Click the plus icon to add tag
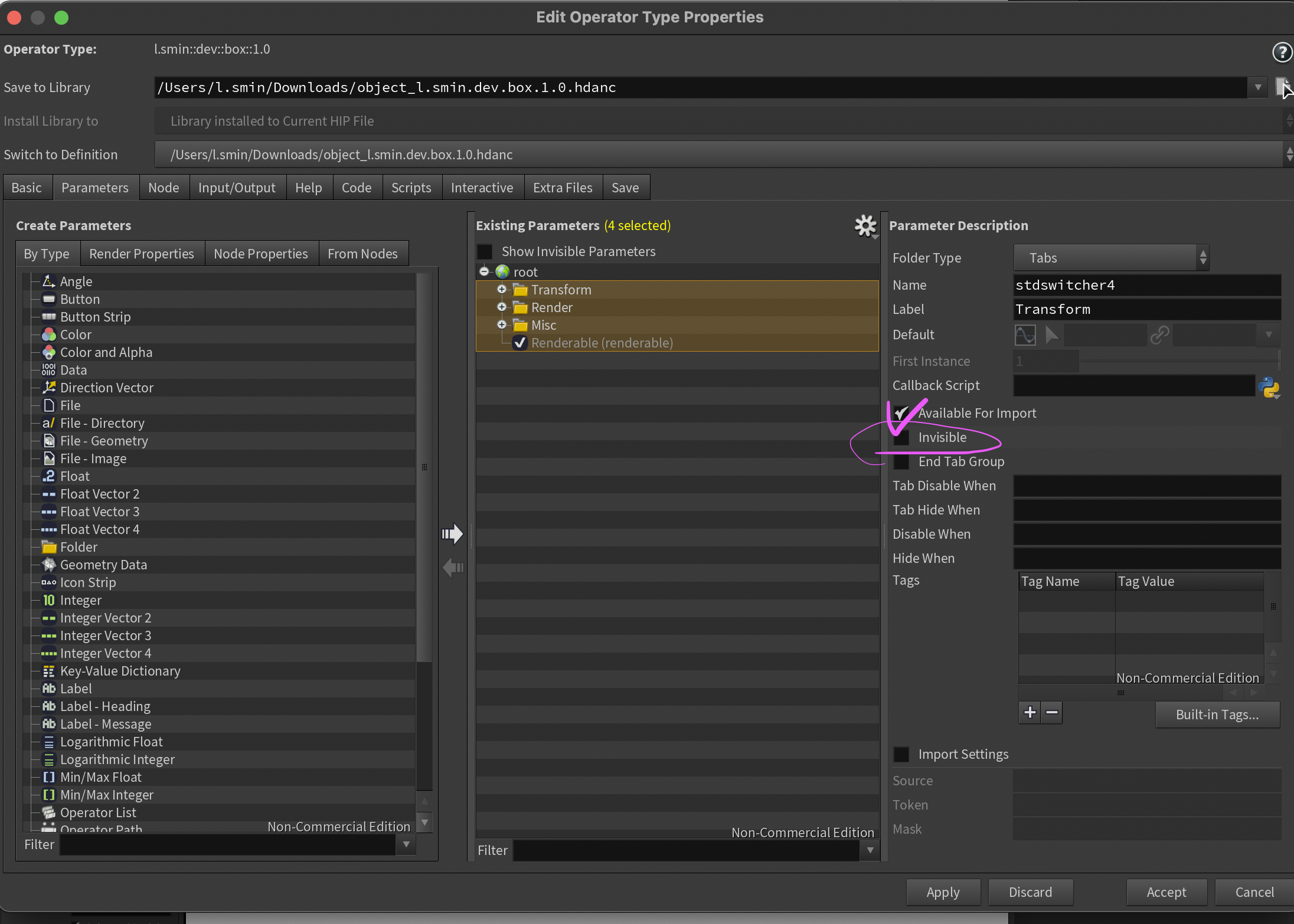This screenshot has height=924, width=1294. click(x=1030, y=713)
